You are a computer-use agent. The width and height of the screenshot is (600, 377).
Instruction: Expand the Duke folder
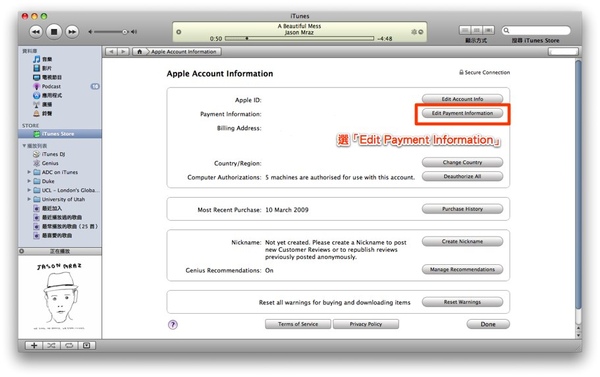click(29, 181)
